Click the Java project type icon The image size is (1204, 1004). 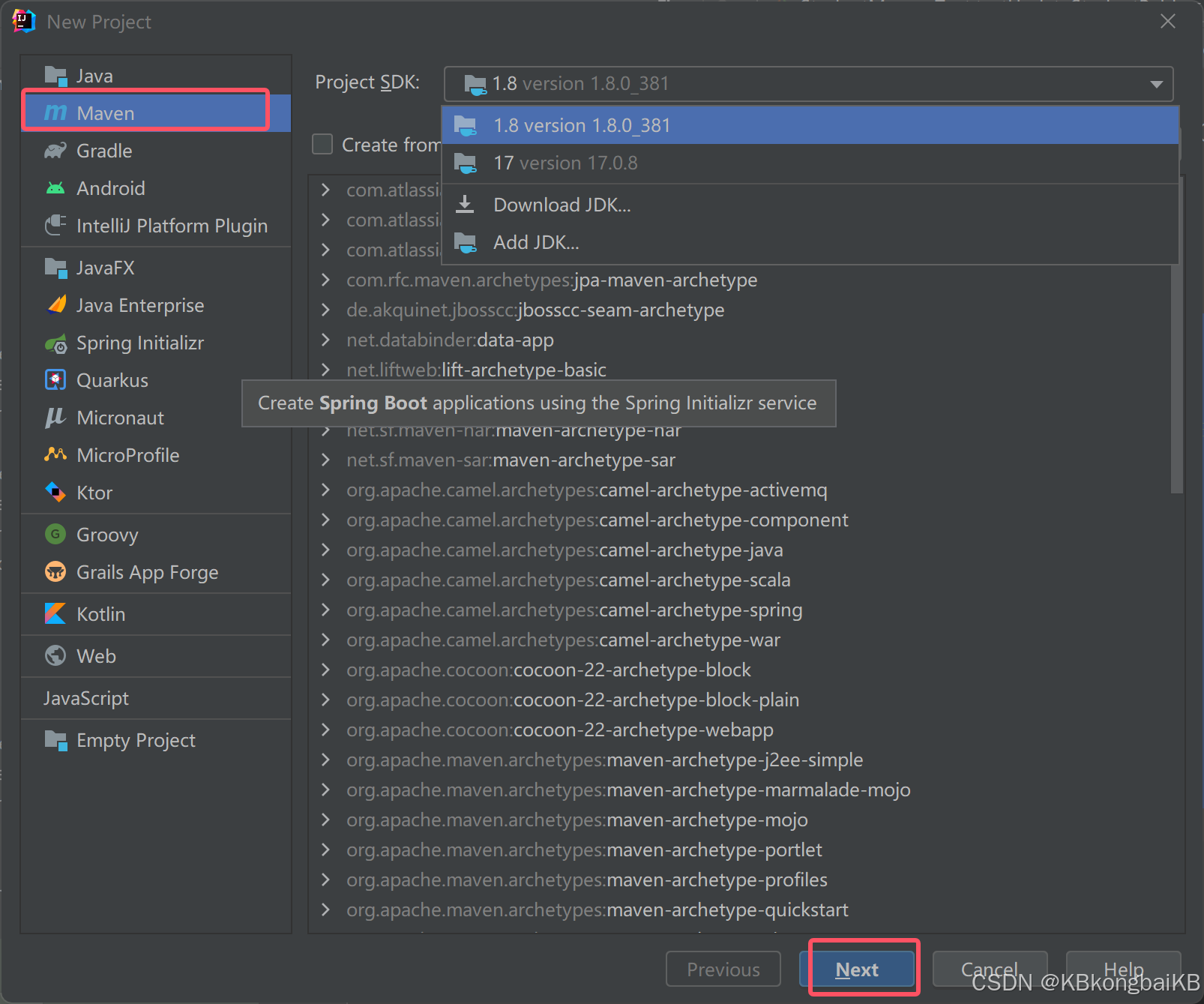(x=55, y=76)
